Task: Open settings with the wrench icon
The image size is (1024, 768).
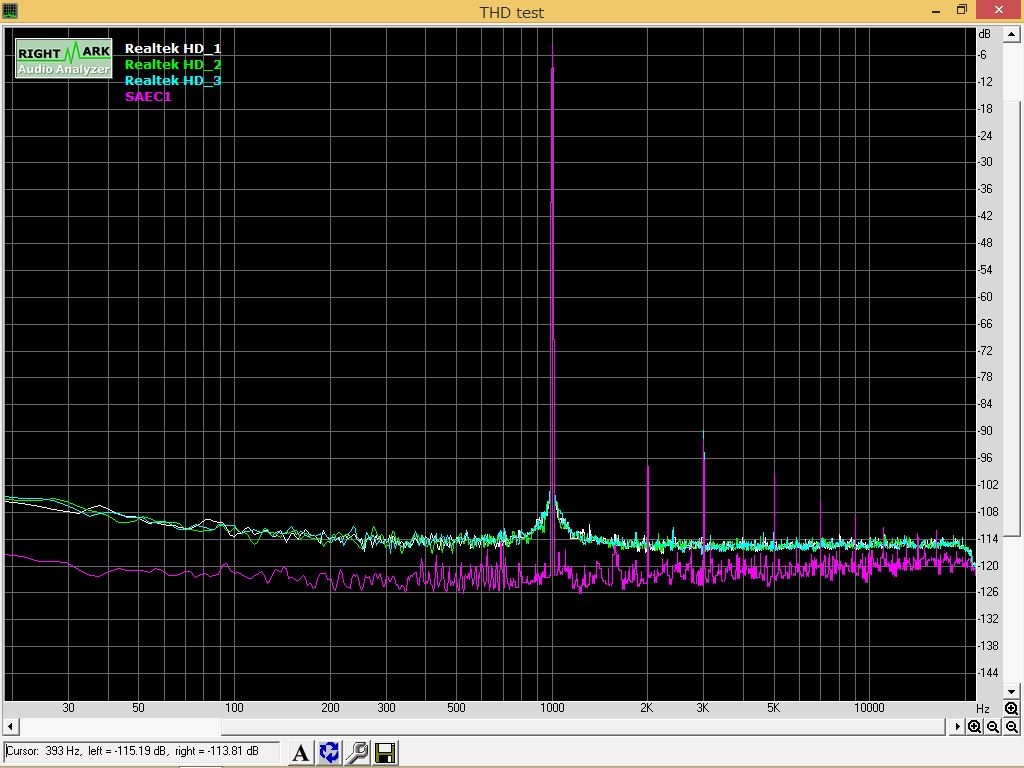Action: 357,752
